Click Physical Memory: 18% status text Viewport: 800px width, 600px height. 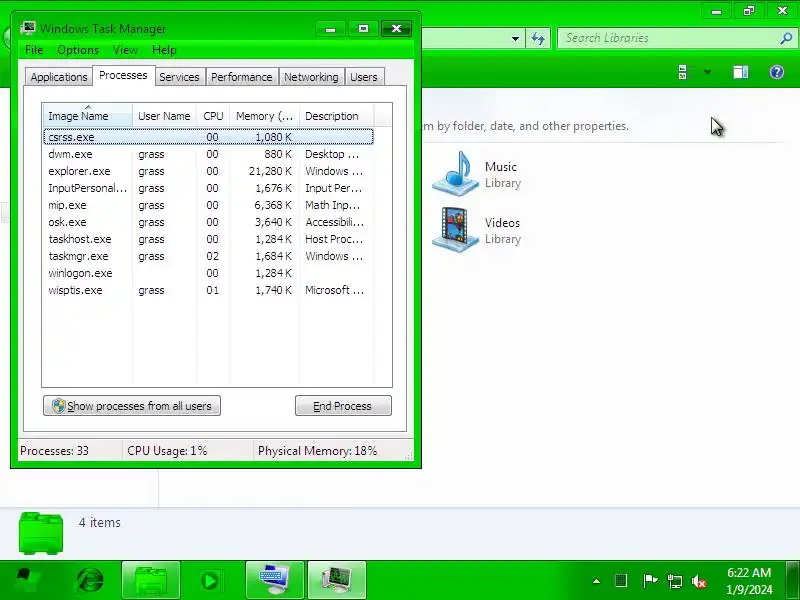point(317,451)
